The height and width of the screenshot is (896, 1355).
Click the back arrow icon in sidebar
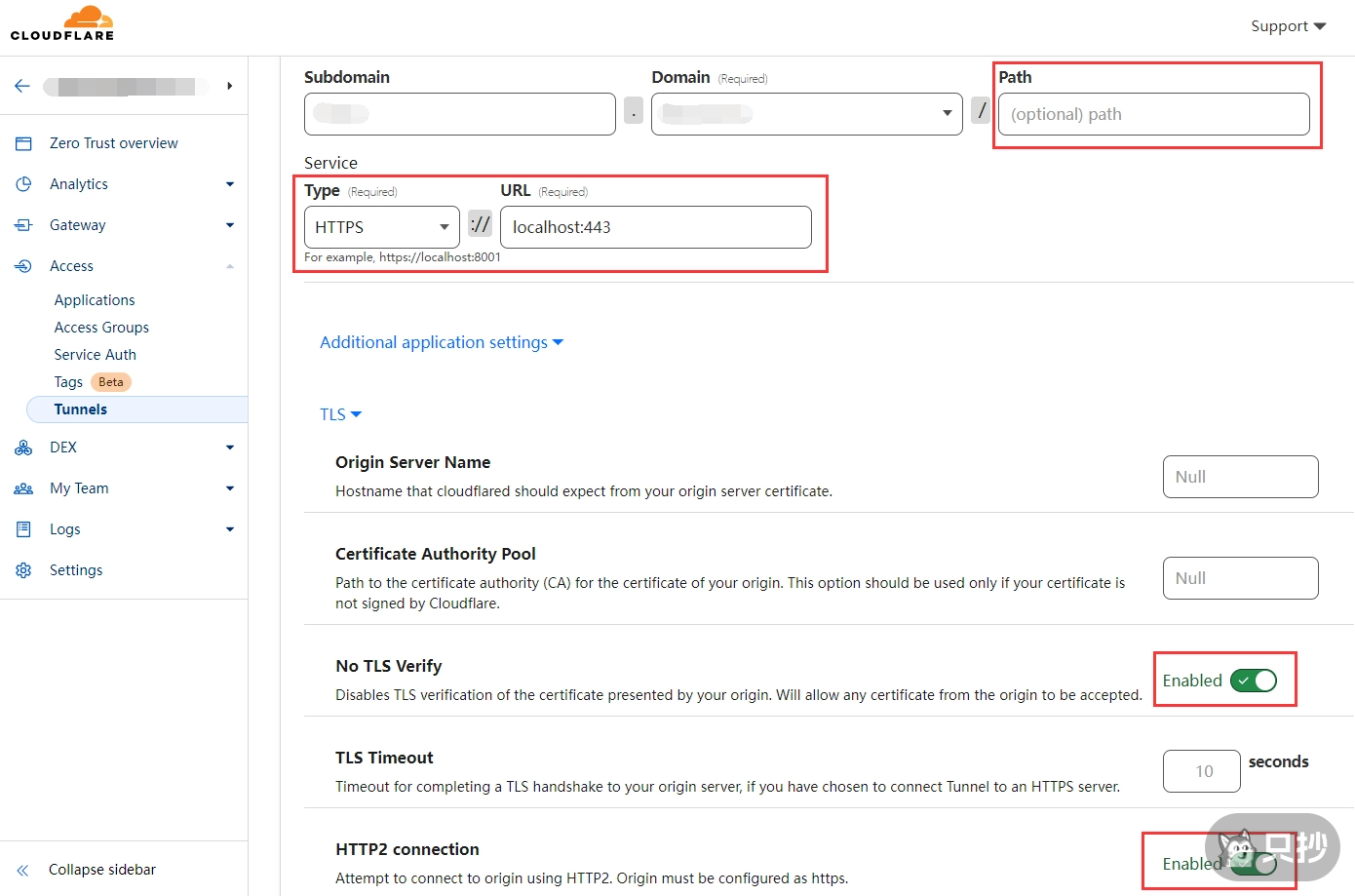22,87
